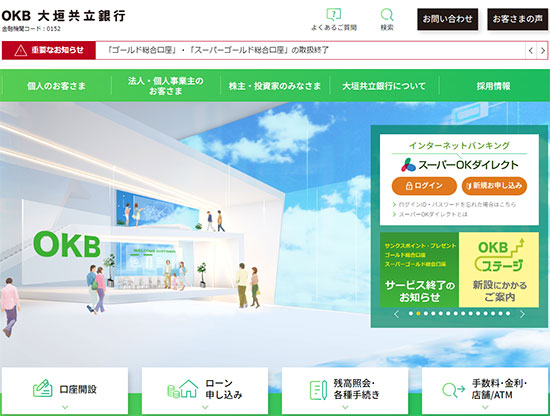Open the よくあるご質問 FAQ icon
The height and width of the screenshot is (416, 550).
click(334, 19)
